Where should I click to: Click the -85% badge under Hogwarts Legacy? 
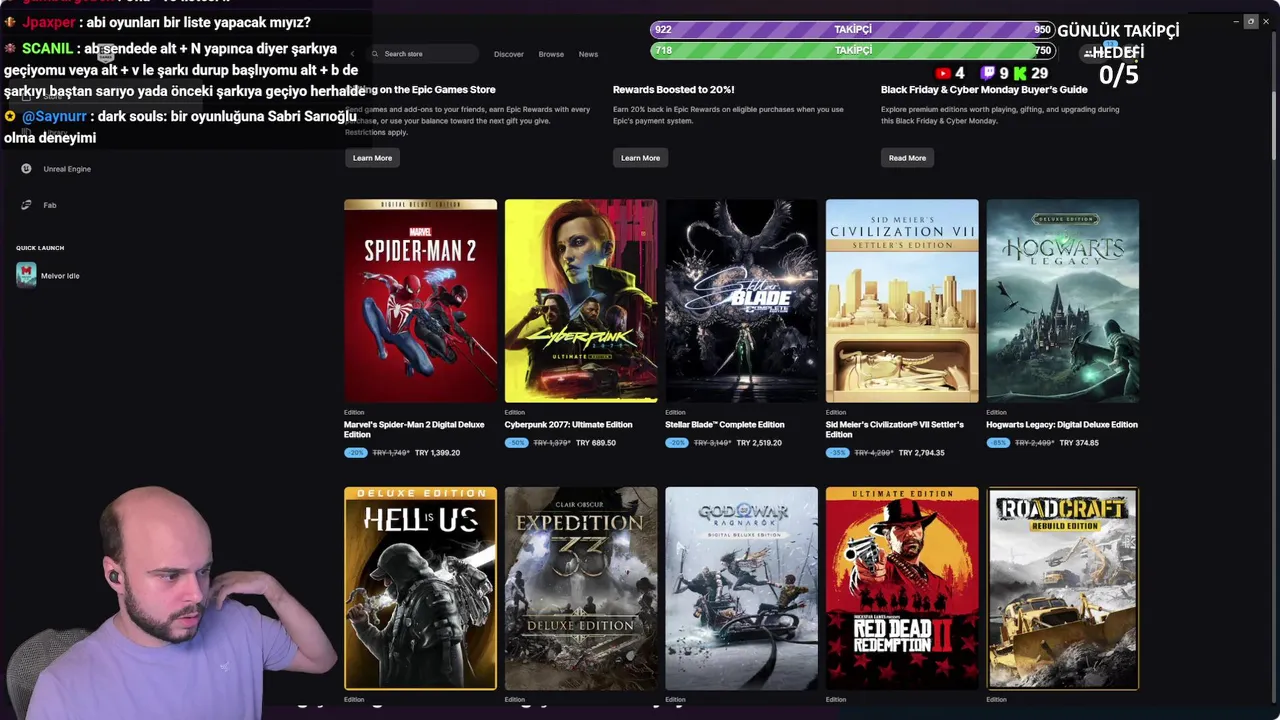pyautogui.click(x=998, y=443)
